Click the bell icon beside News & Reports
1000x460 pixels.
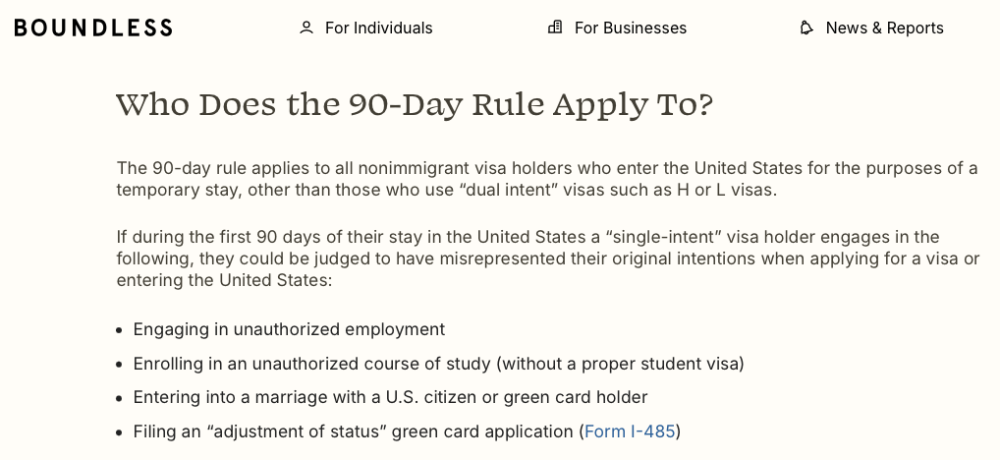[x=807, y=27]
